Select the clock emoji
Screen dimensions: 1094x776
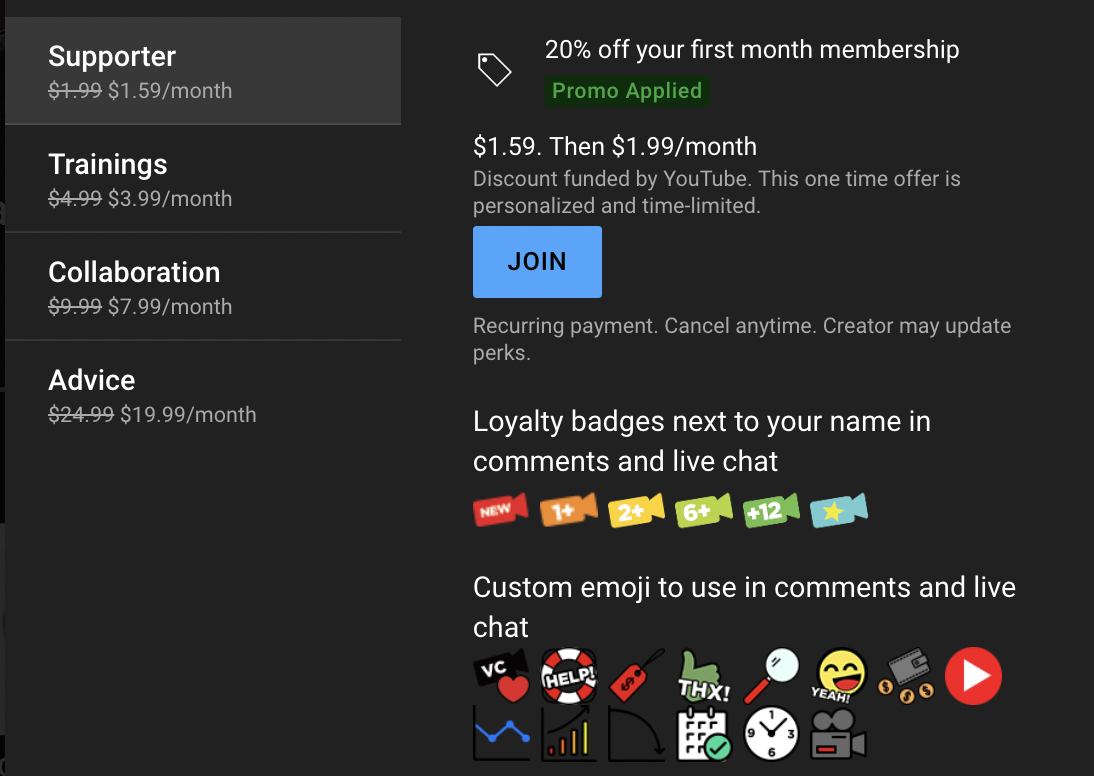771,734
